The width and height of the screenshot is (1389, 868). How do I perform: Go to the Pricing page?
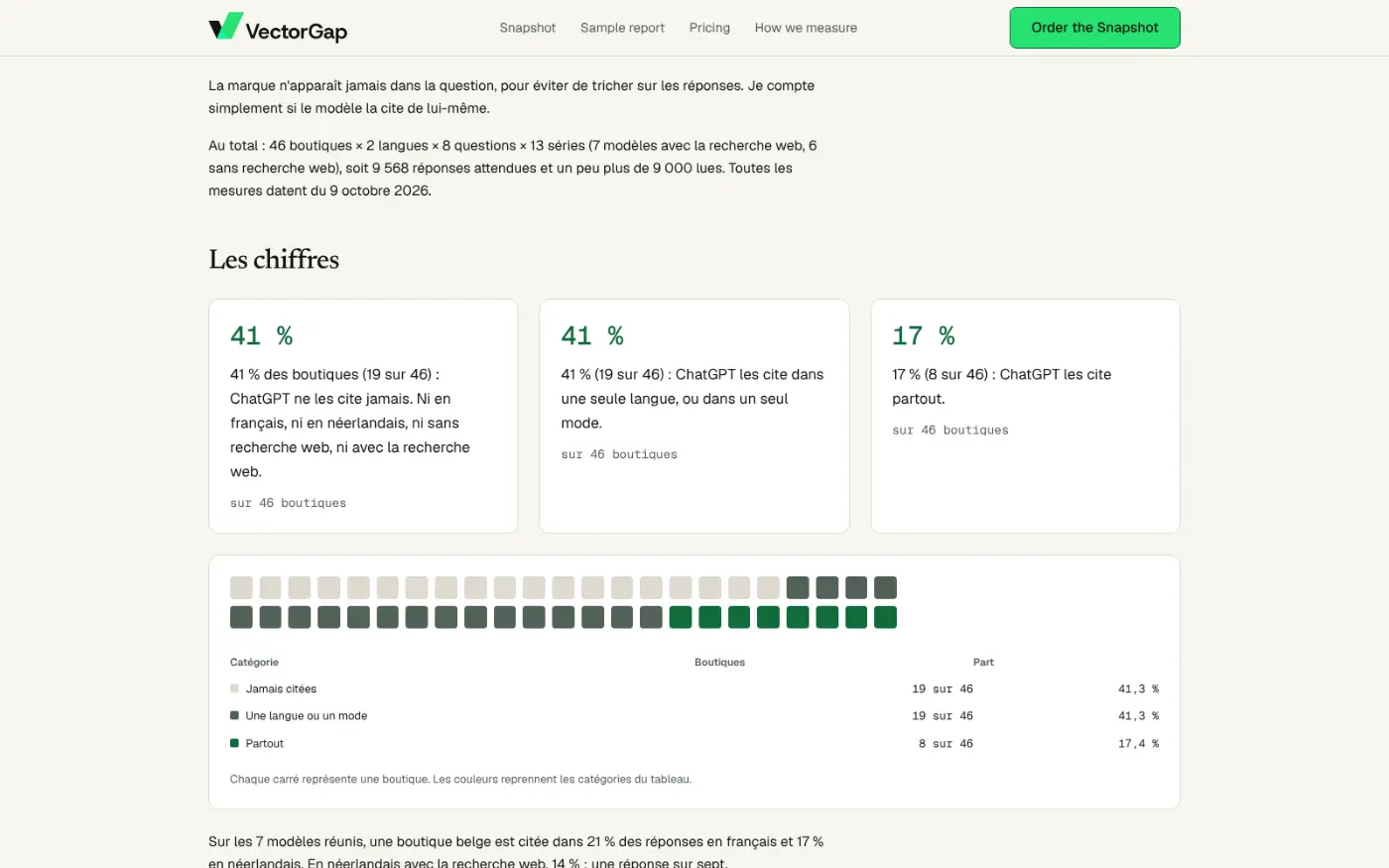[x=709, y=28]
